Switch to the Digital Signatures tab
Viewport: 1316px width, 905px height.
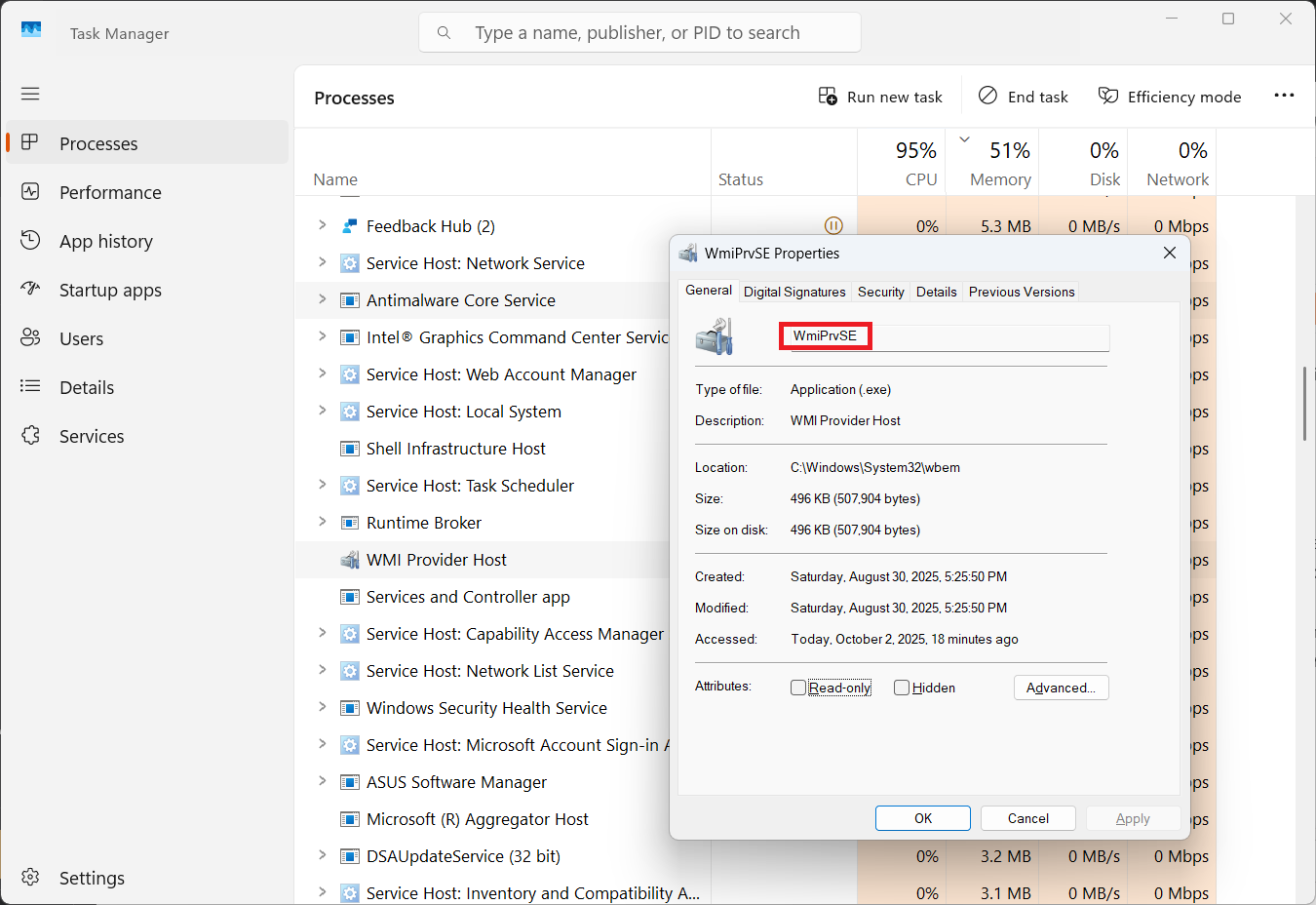(x=794, y=292)
